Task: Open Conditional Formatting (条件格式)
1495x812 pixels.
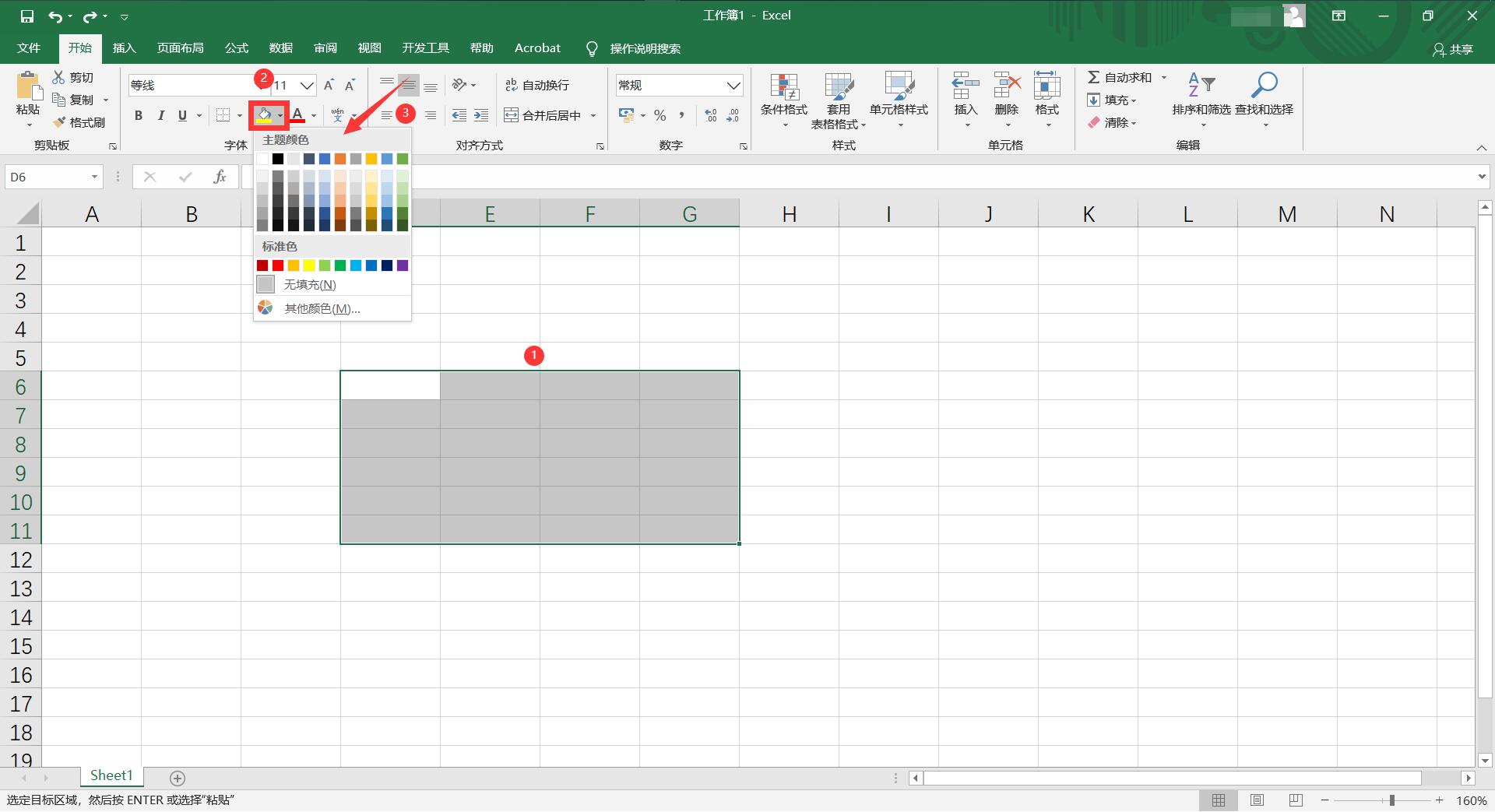Action: [784, 100]
